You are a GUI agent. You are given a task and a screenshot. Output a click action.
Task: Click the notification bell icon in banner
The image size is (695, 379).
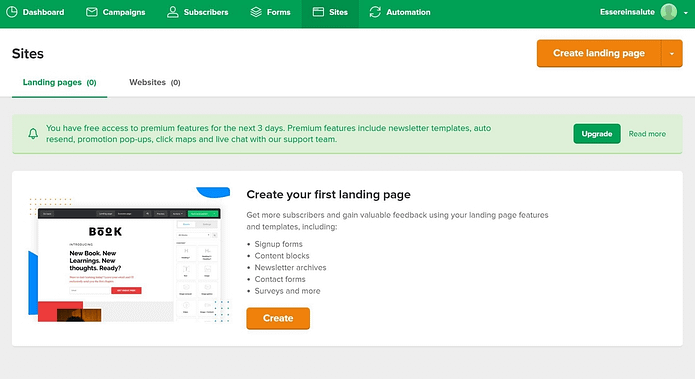33,133
